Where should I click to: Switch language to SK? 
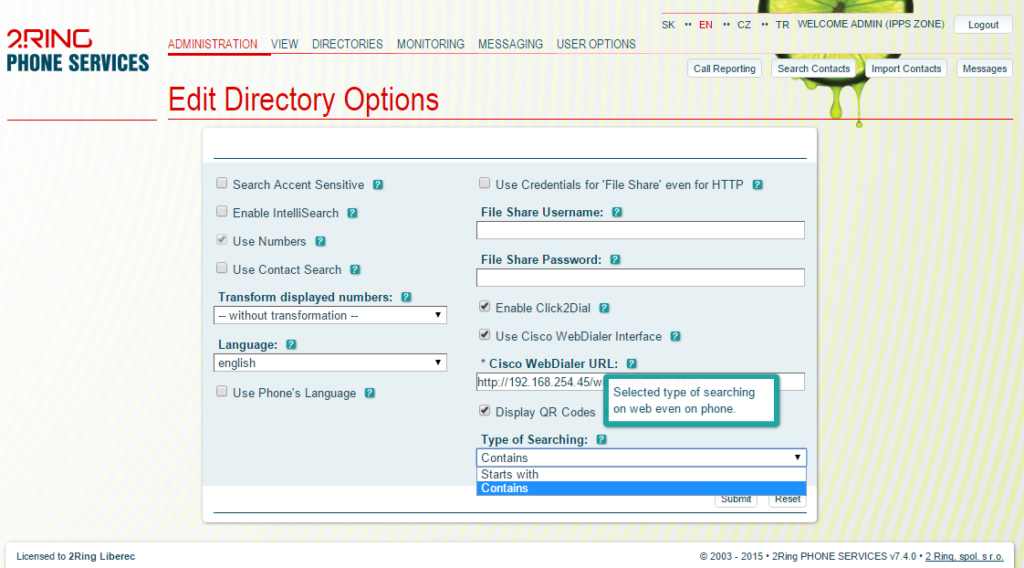pyautogui.click(x=668, y=25)
